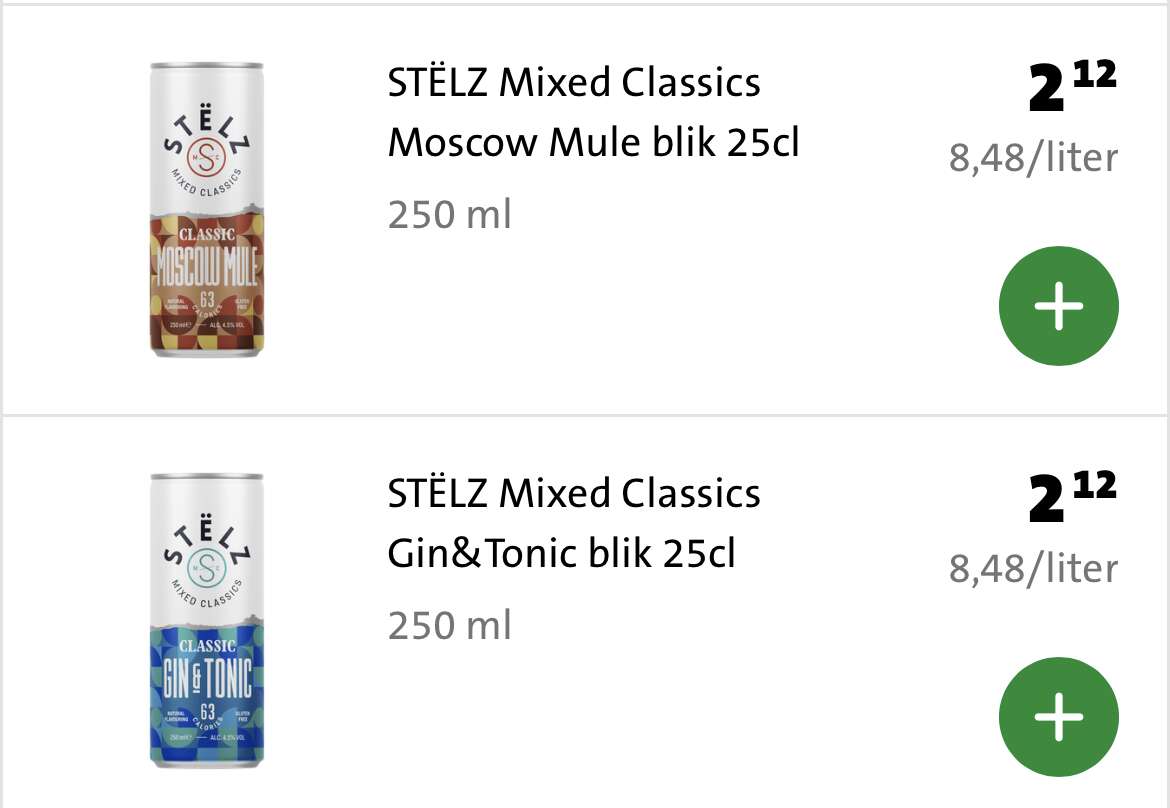Open the Gin&Tonic can thumbnail
The height and width of the screenshot is (808, 1170).
click(207, 621)
